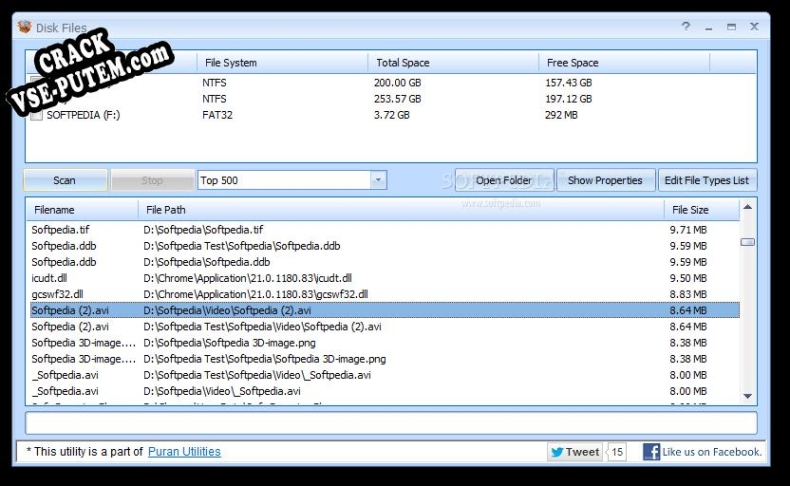Check the SOFTPEDIA (F:) drive checkbox
Screen dimensions: 790x486
coord(36,115)
